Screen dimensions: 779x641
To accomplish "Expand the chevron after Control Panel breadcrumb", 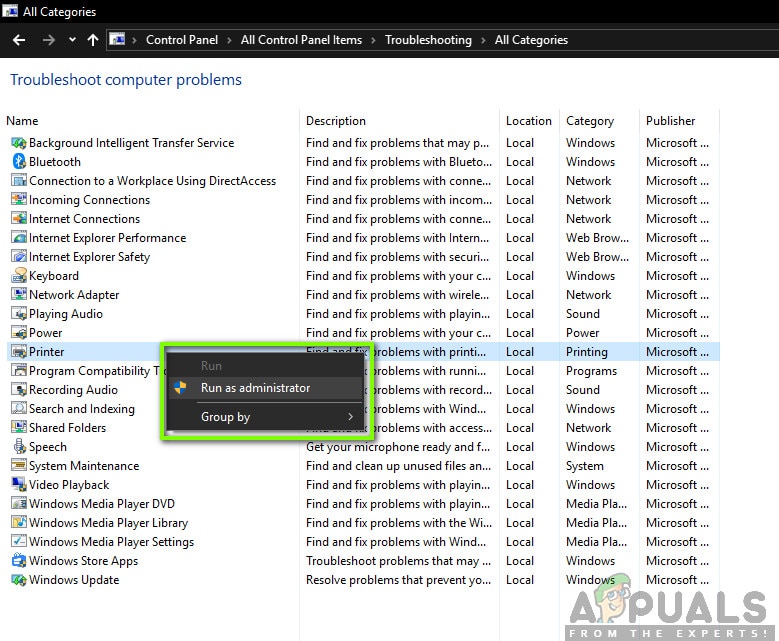I will click(x=230, y=40).
